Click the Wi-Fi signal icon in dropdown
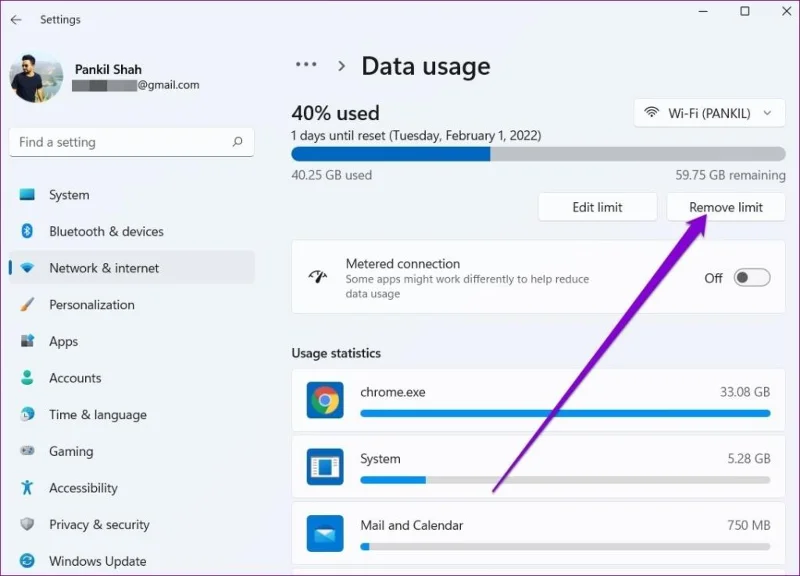 (x=652, y=112)
